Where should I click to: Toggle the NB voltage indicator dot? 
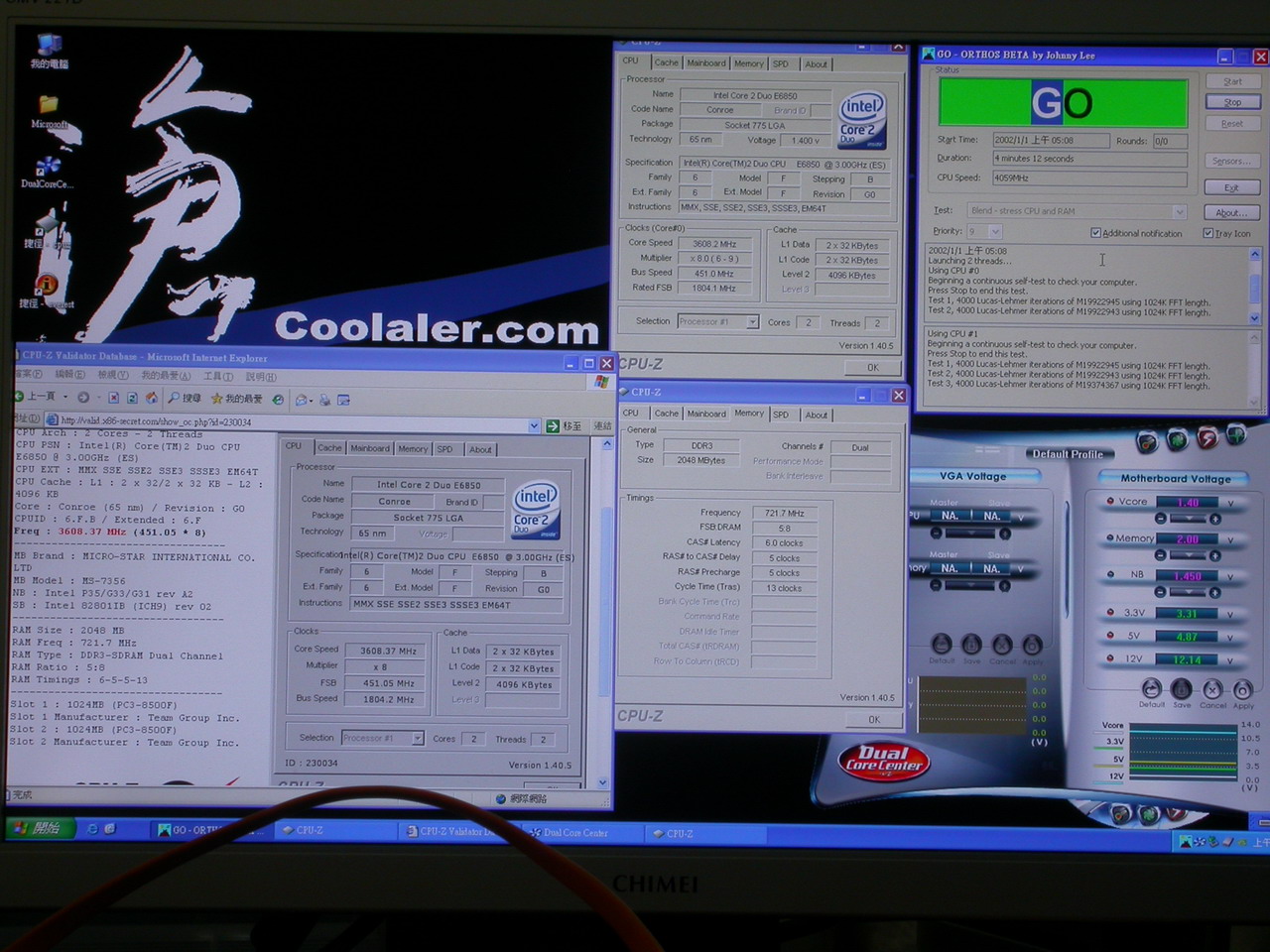click(1110, 574)
